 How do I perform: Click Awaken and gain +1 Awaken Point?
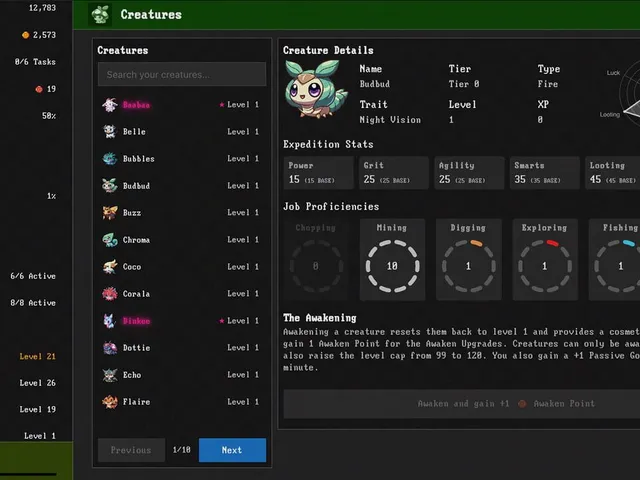(x=506, y=404)
